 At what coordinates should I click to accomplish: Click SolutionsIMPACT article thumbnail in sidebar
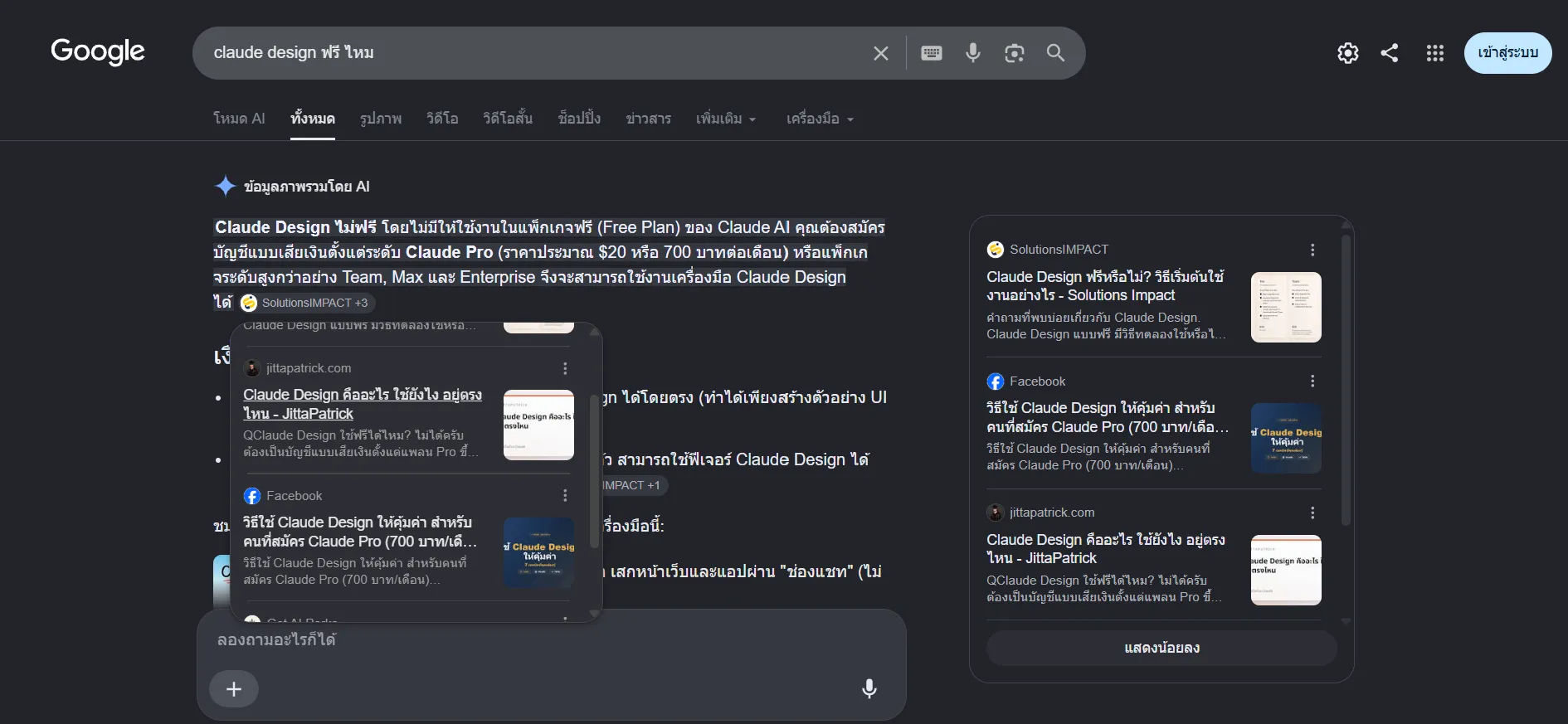coord(1286,307)
